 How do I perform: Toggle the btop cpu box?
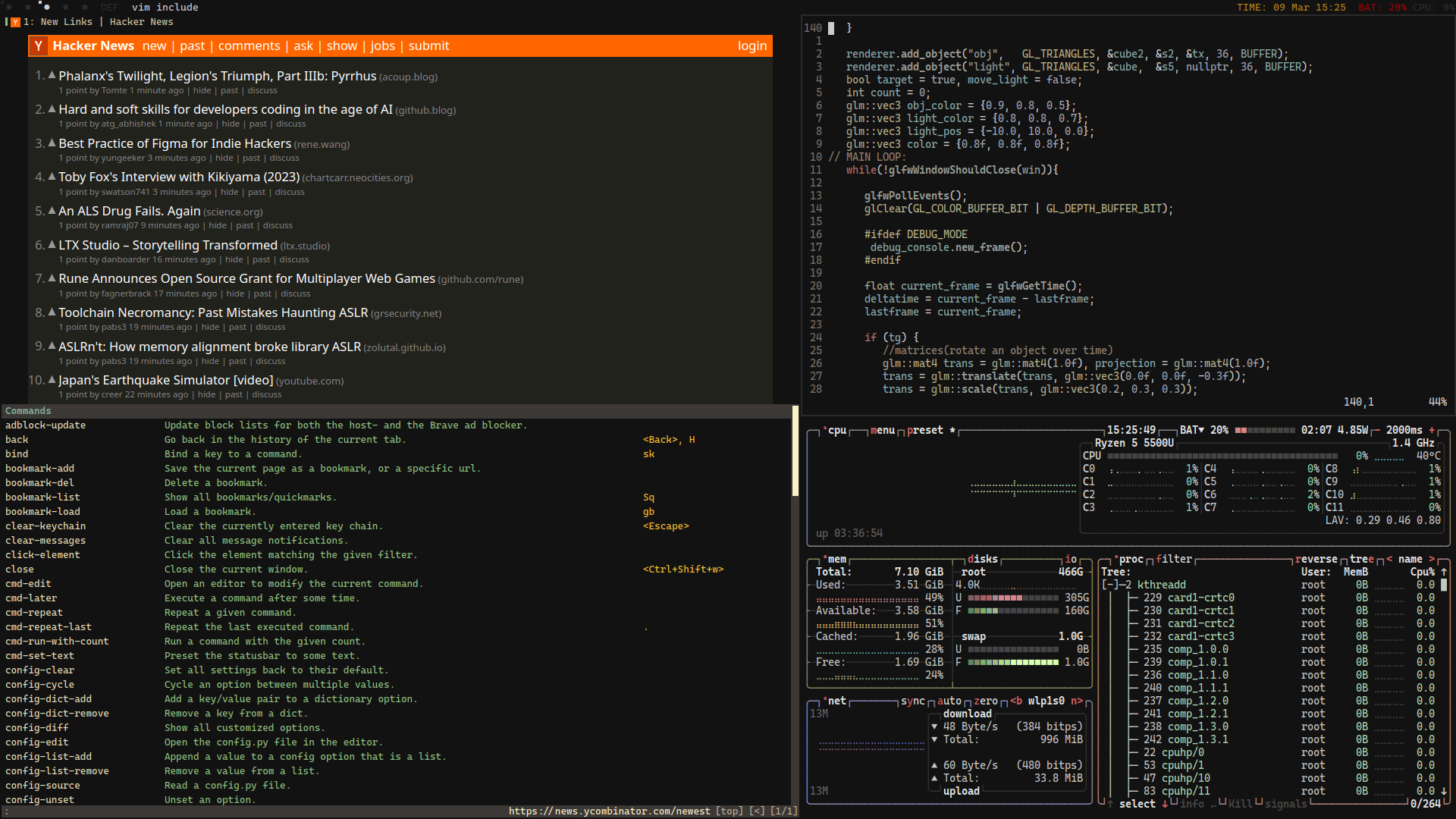coord(836,430)
